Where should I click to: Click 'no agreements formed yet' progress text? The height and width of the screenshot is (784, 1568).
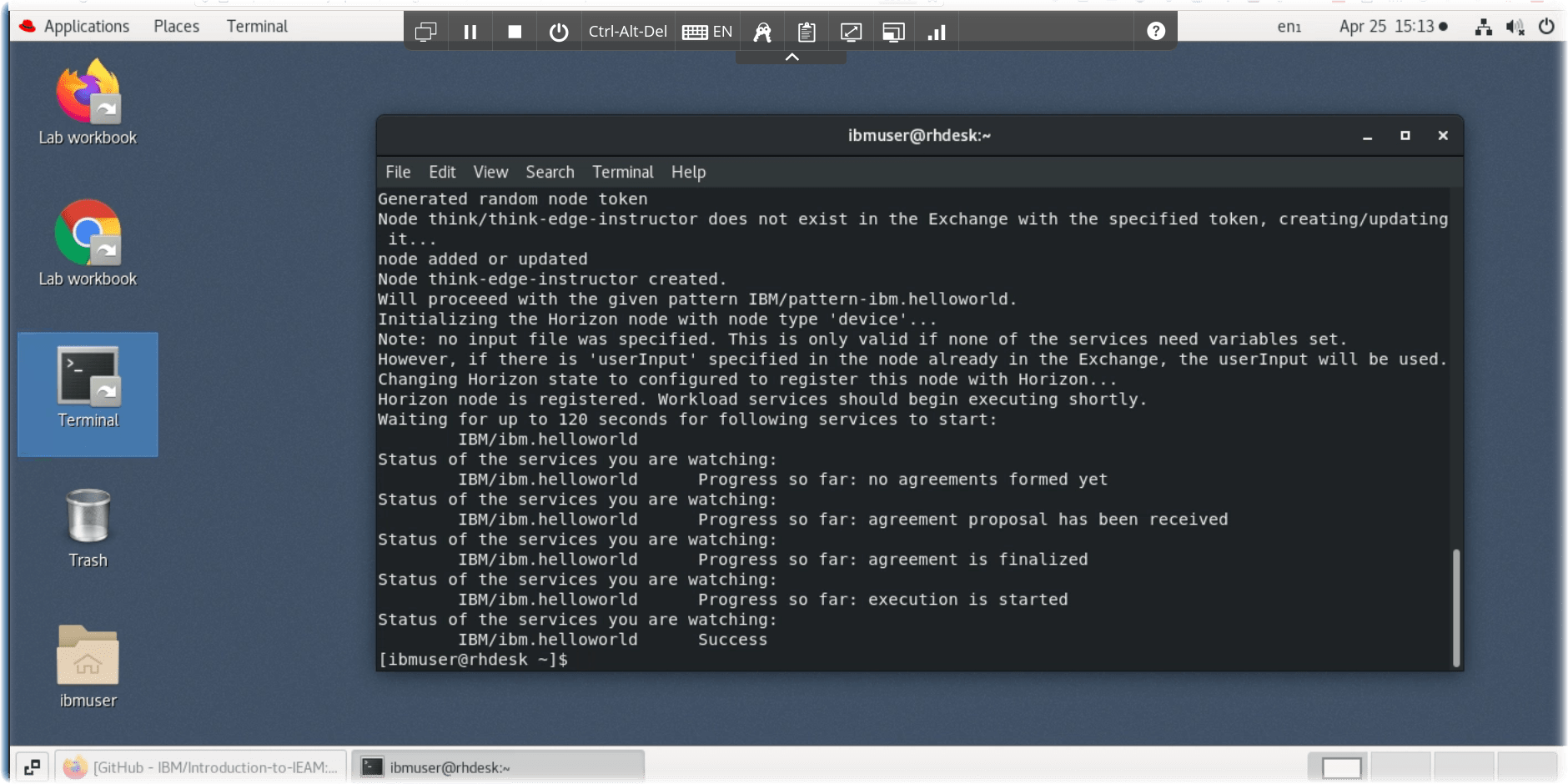[988, 480]
